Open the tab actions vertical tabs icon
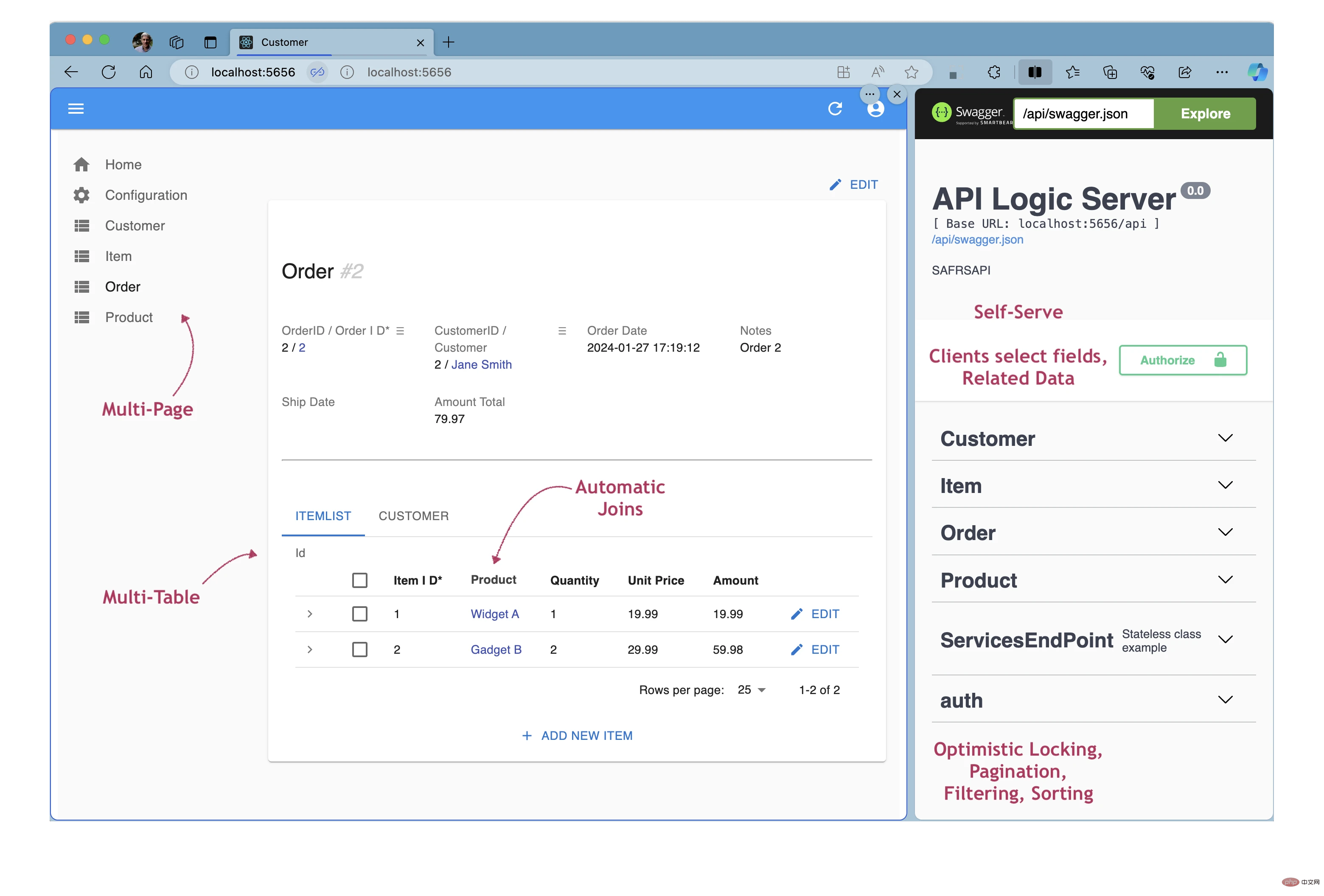This screenshot has height=896, width=1324. click(210, 42)
